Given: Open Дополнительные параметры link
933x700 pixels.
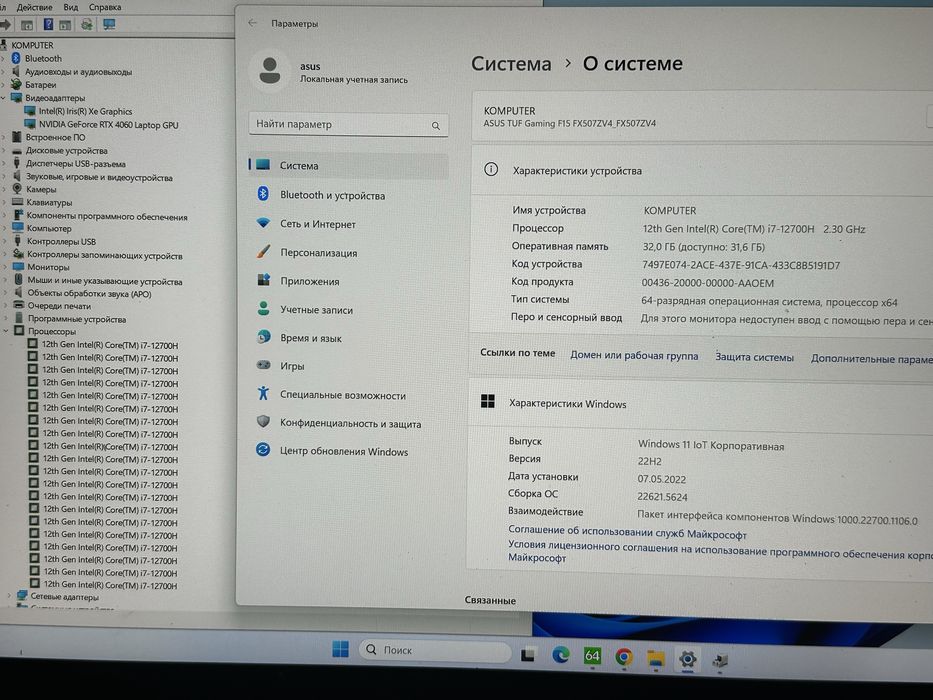Looking at the screenshot, I should (x=872, y=359).
